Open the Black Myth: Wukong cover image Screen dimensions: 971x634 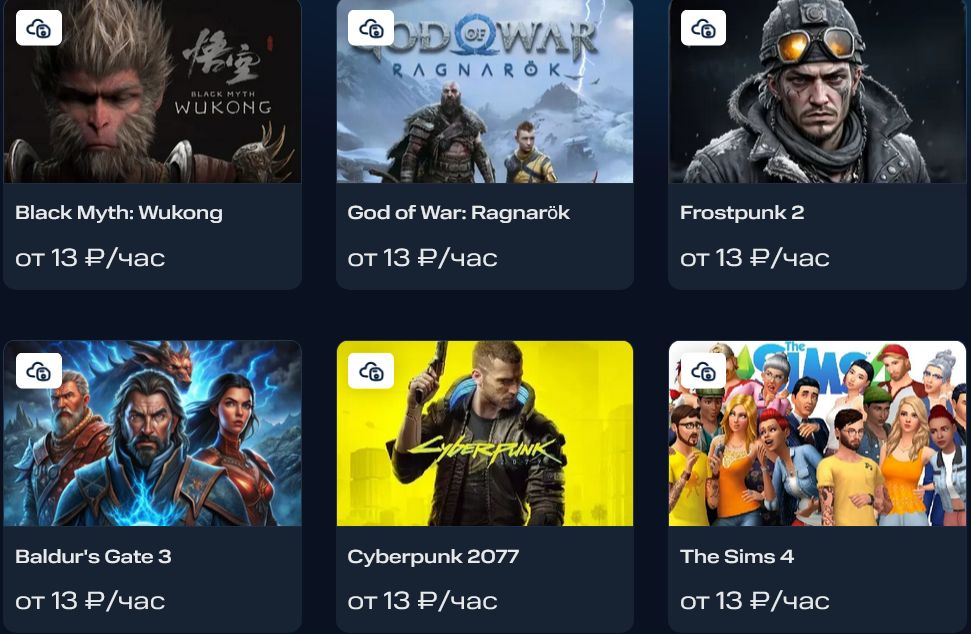[152, 91]
